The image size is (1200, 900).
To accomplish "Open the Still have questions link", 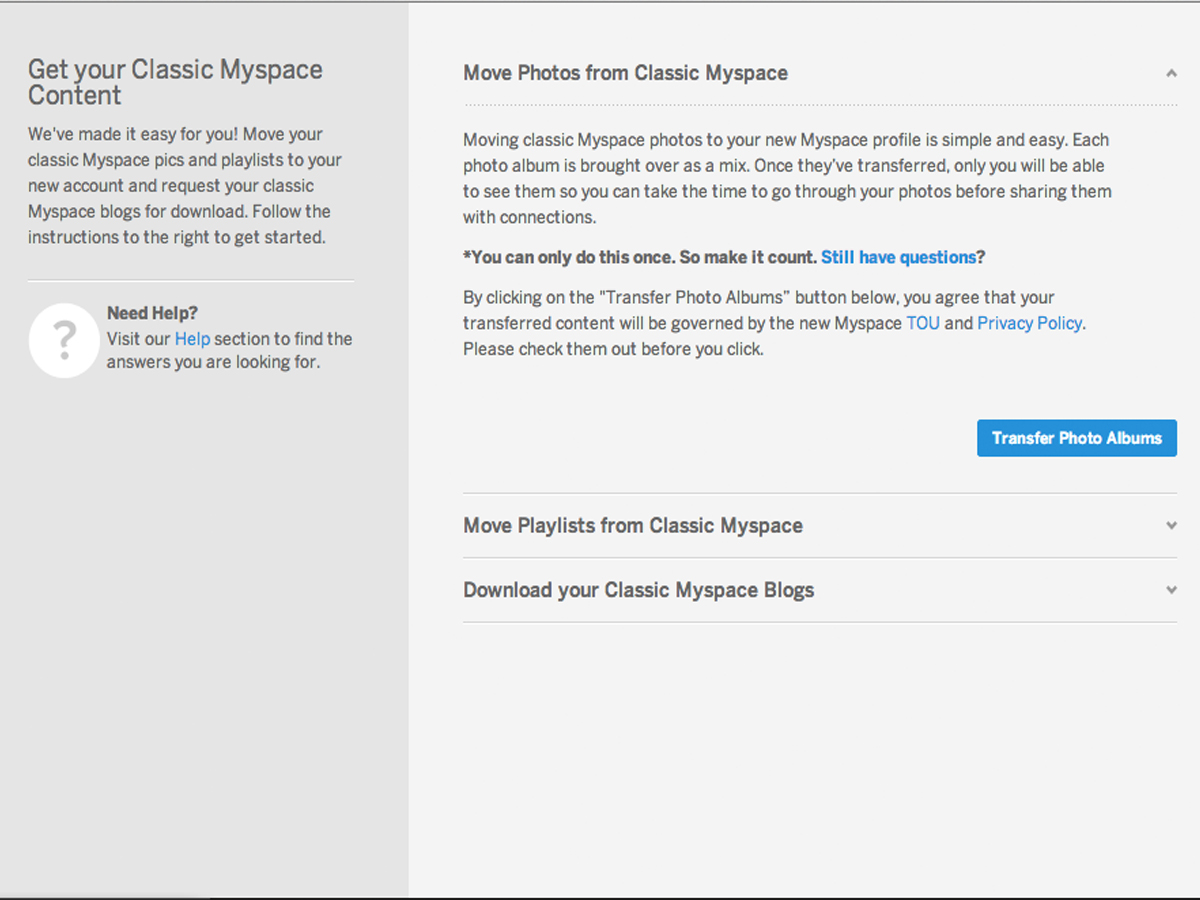I will [897, 257].
